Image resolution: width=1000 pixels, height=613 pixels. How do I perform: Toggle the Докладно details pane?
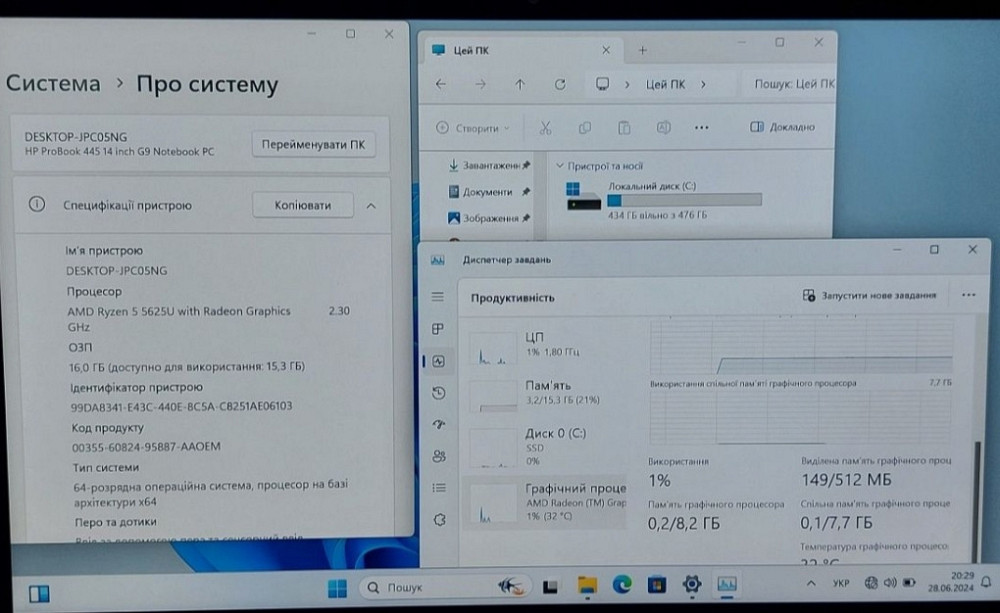[782, 128]
